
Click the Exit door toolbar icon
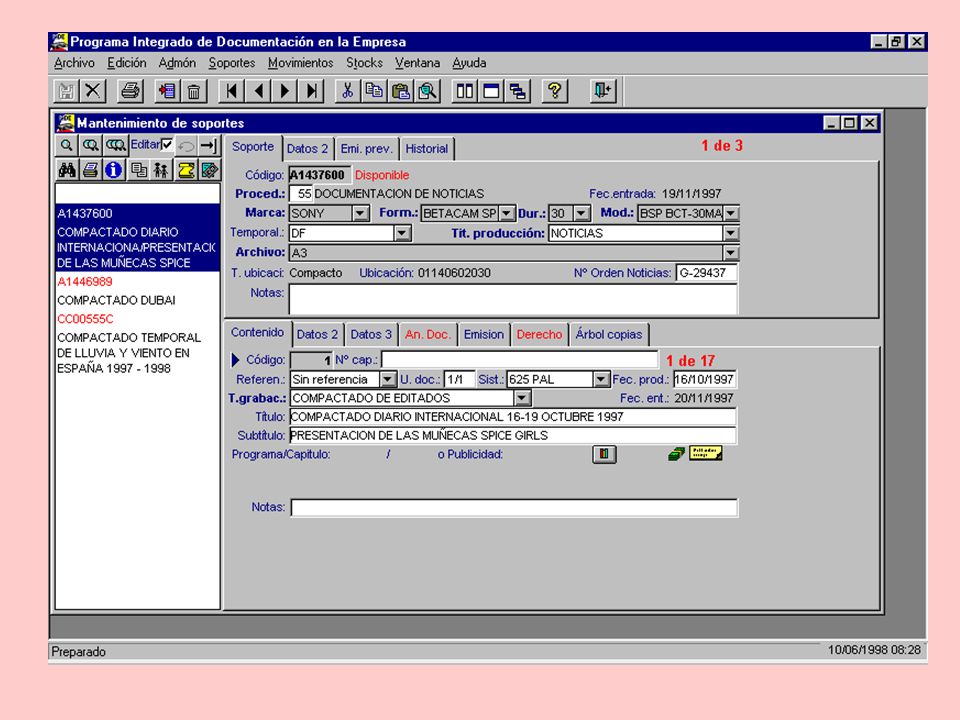point(603,91)
